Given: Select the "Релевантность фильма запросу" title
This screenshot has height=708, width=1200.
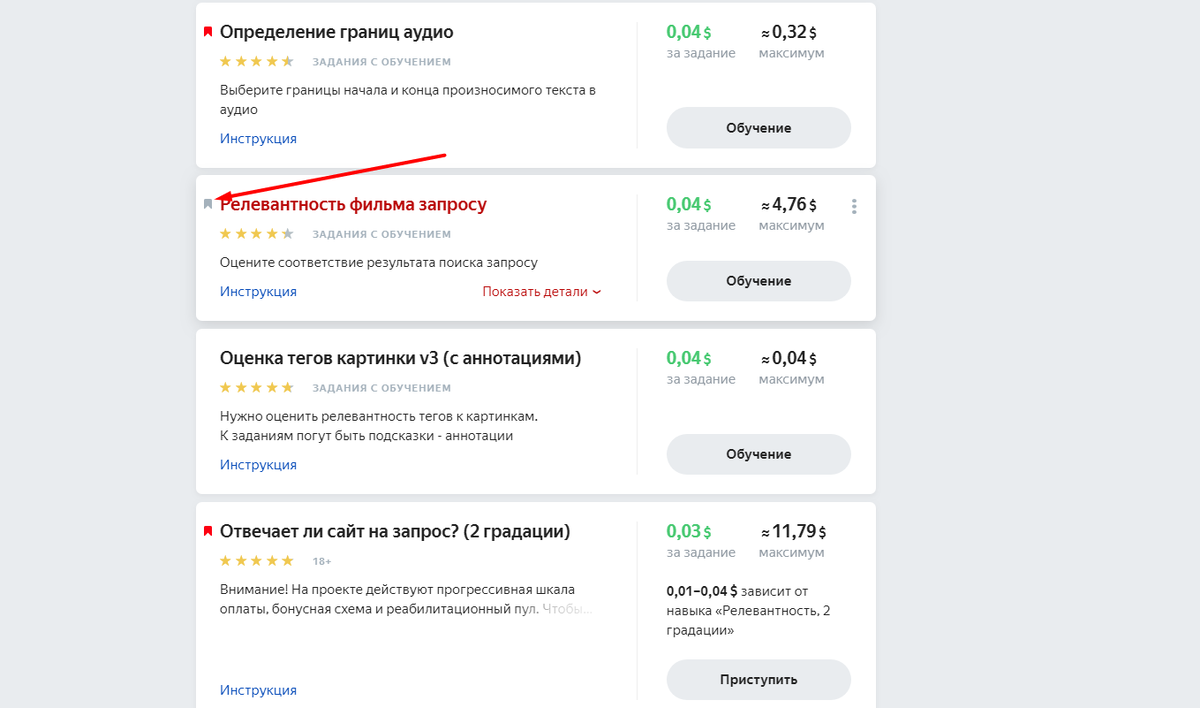Looking at the screenshot, I should pos(353,205).
